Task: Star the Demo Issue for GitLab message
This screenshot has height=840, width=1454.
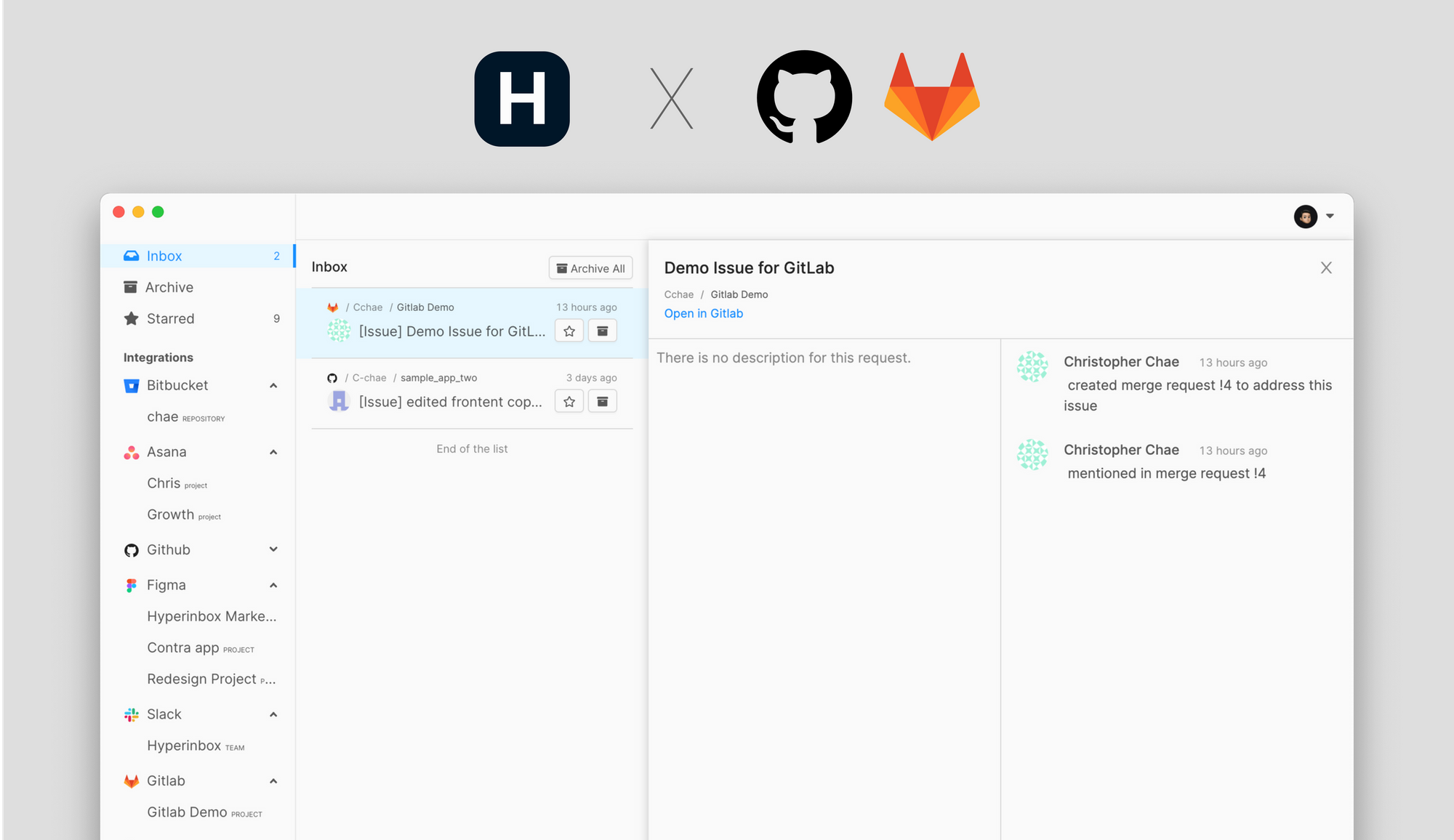Action: click(x=569, y=331)
